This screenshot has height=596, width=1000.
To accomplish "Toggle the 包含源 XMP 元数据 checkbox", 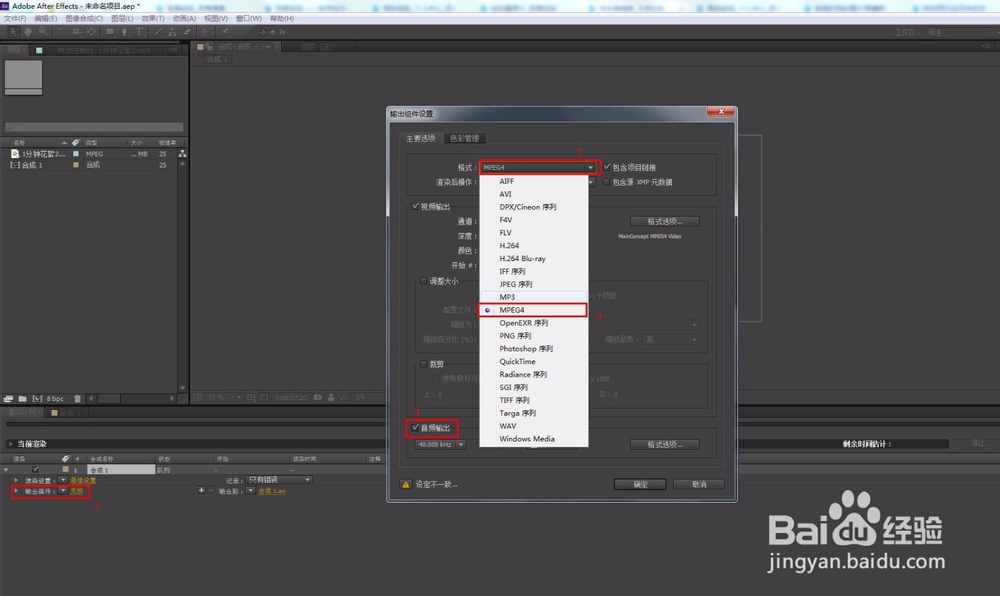I will pyautogui.click(x=606, y=182).
